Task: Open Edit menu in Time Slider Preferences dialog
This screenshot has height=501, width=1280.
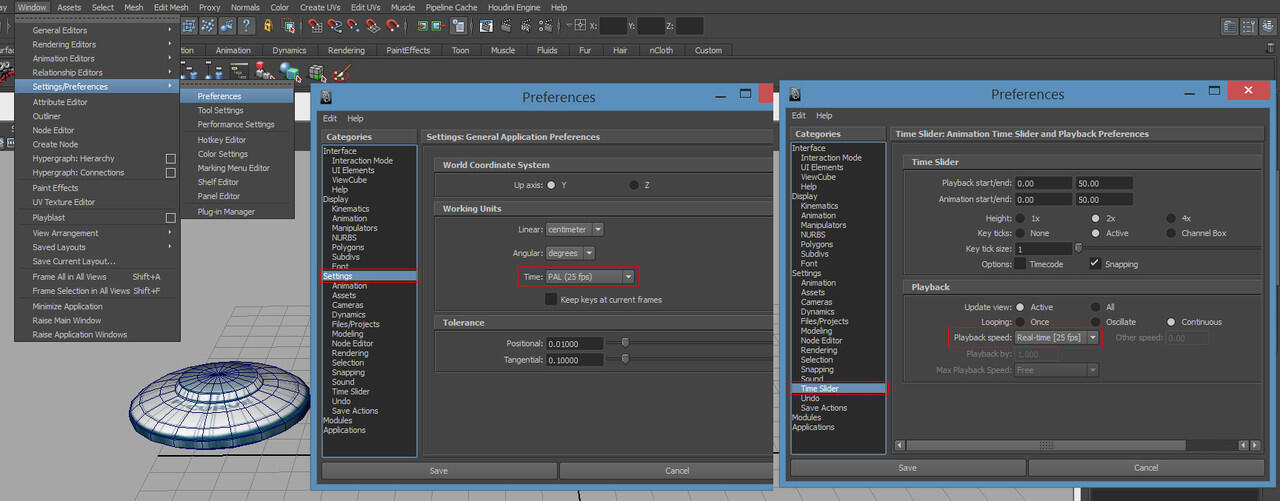Action: (798, 115)
